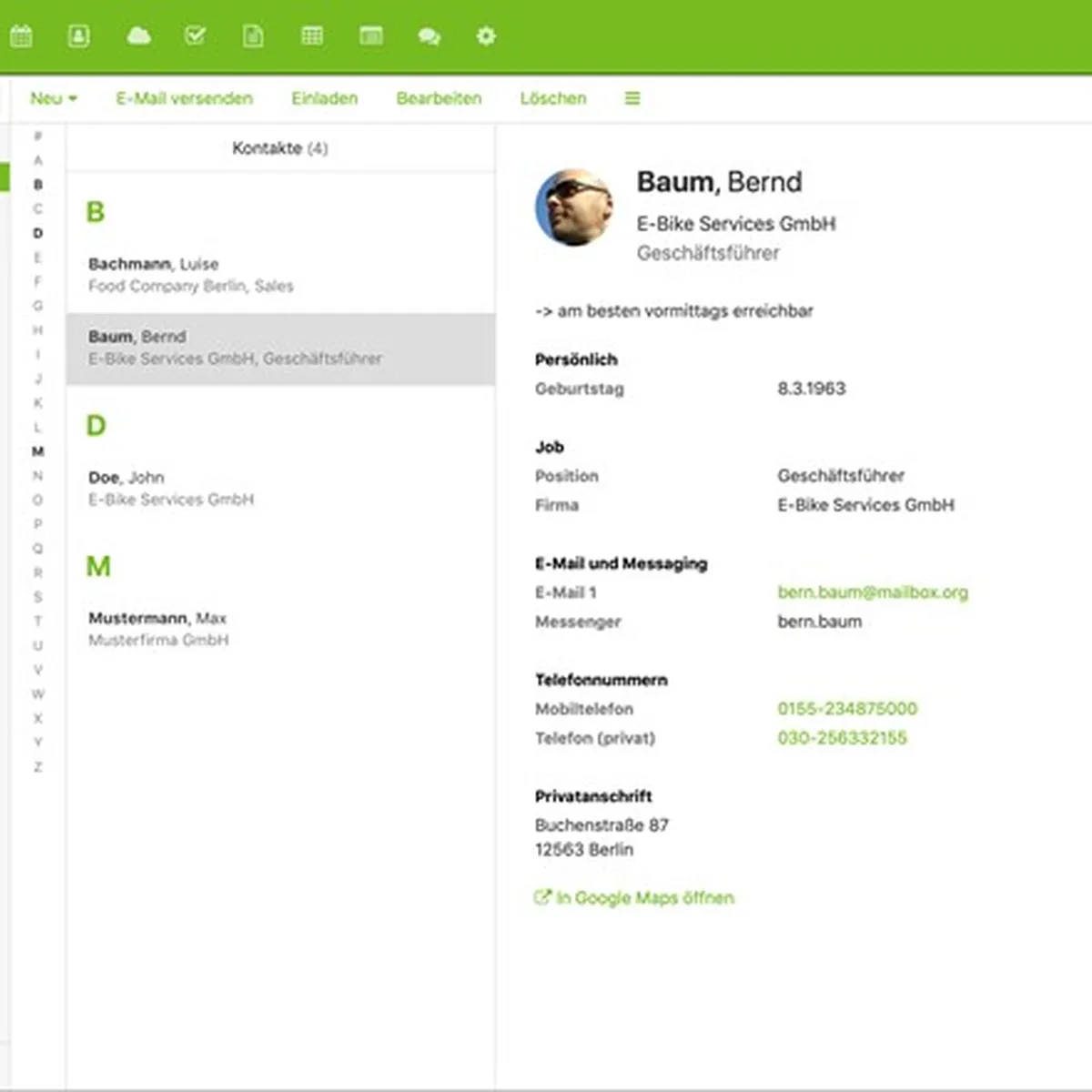
Task: Open the Calendar app icon
Action: coord(21,36)
